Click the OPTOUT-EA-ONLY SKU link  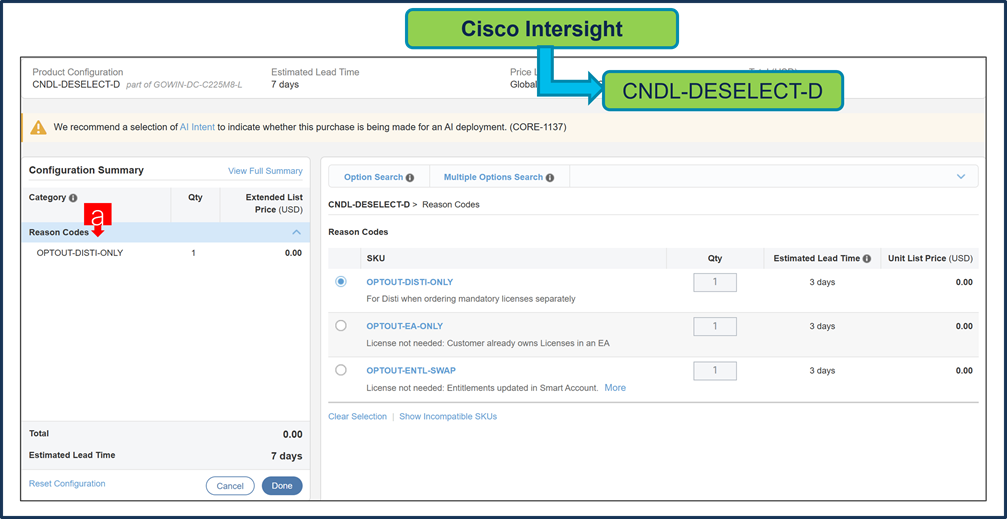click(405, 326)
